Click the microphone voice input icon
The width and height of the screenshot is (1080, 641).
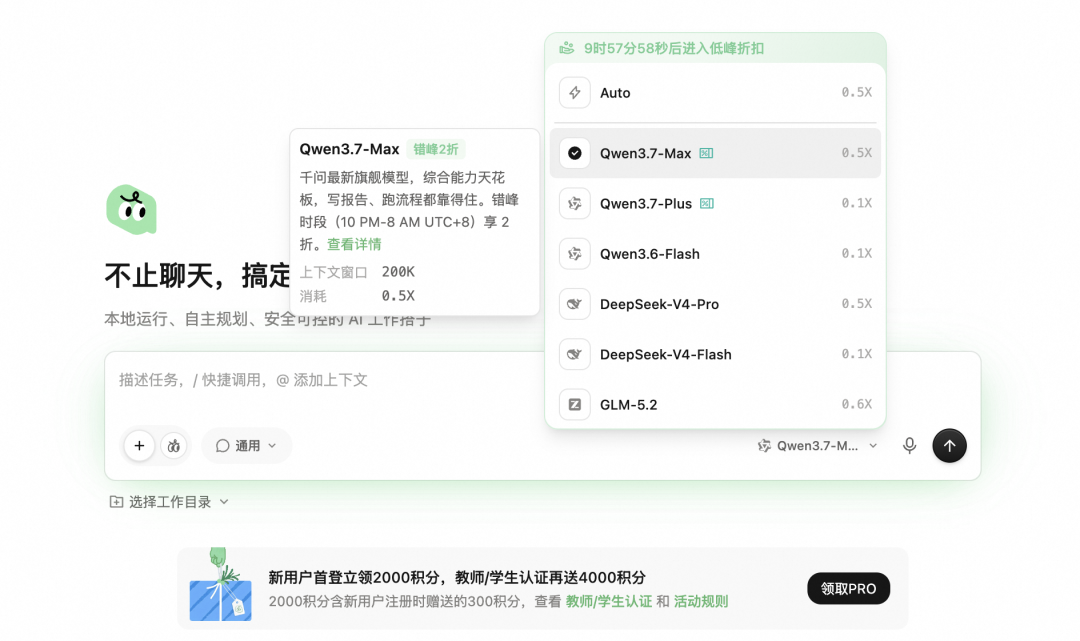click(x=909, y=445)
